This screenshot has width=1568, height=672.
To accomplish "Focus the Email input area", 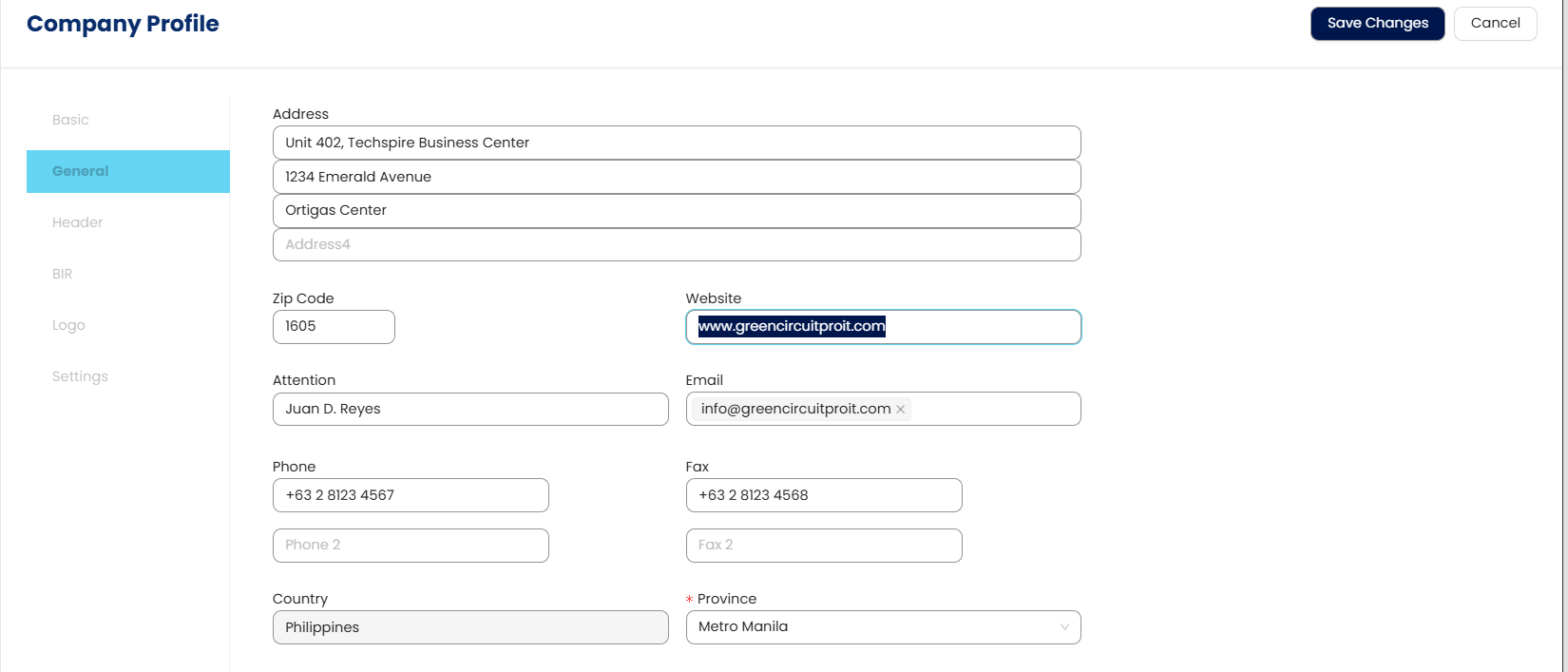I will point(993,410).
